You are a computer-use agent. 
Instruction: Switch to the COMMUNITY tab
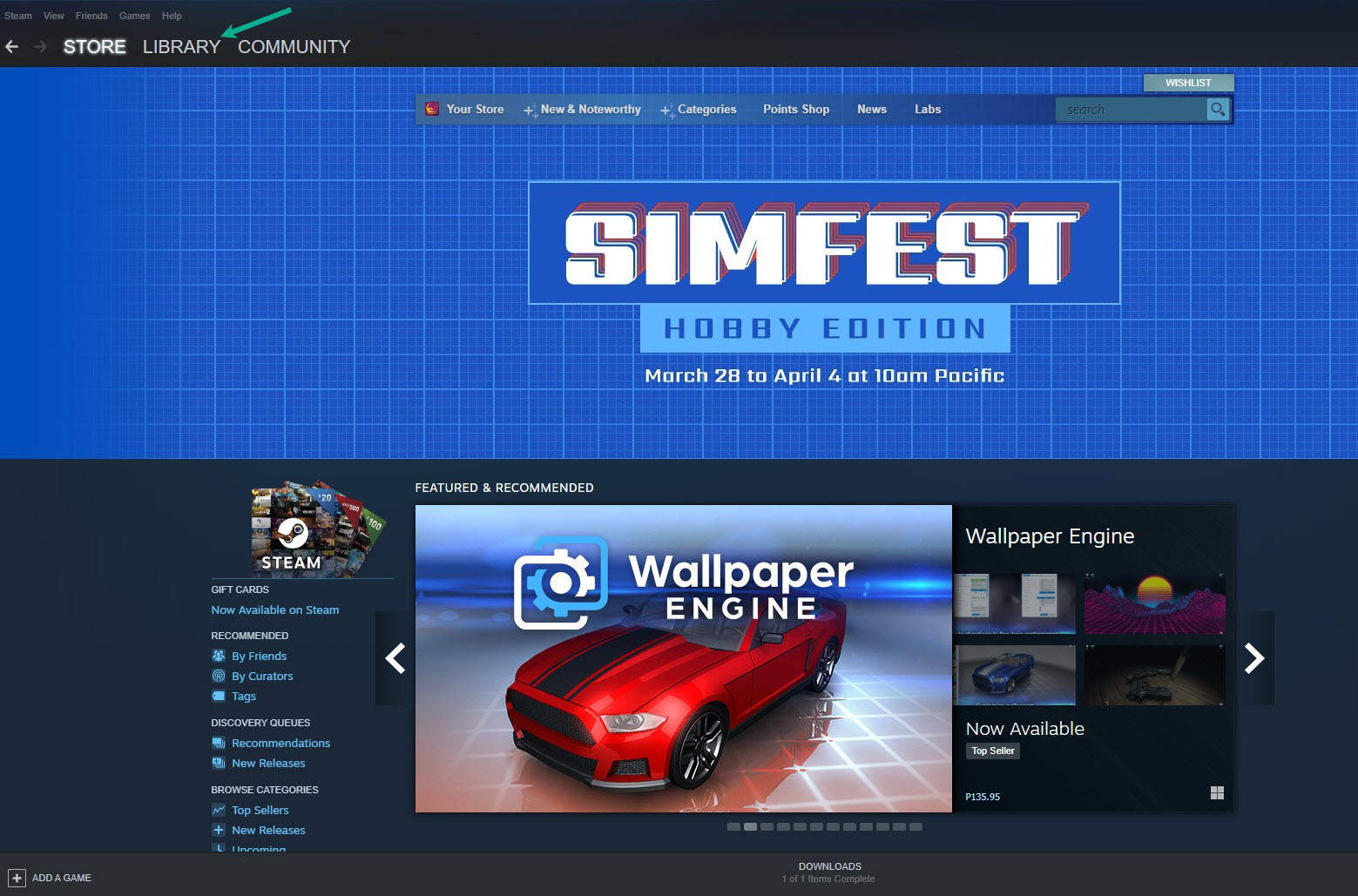294,47
